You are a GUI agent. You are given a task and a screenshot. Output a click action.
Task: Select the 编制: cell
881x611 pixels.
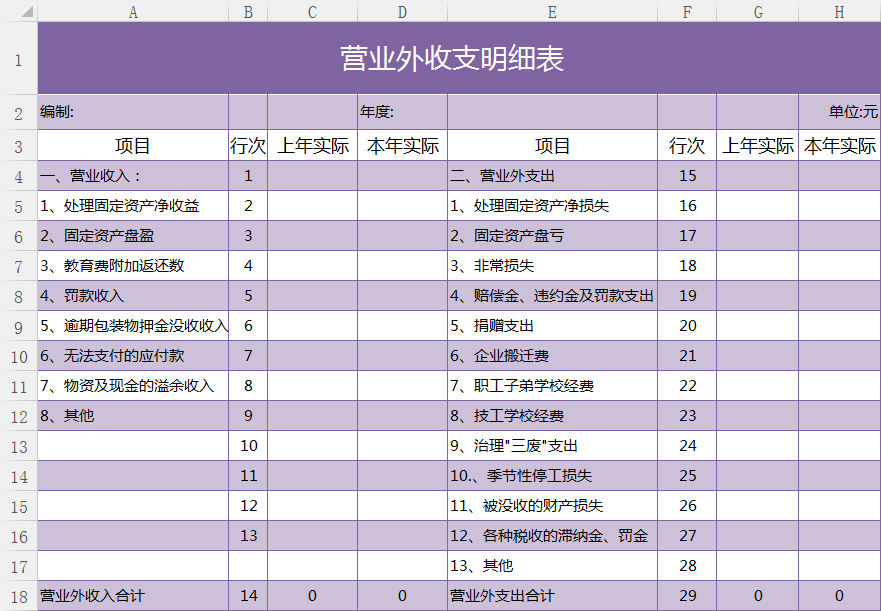133,112
